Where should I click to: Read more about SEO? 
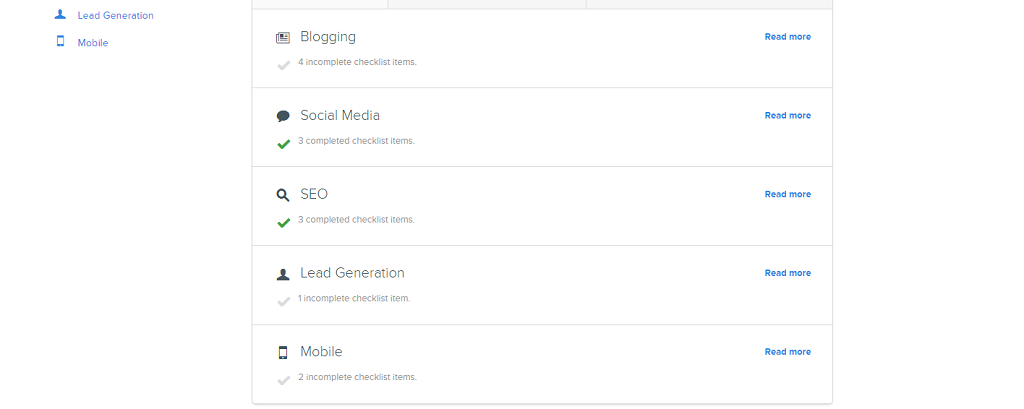788,194
